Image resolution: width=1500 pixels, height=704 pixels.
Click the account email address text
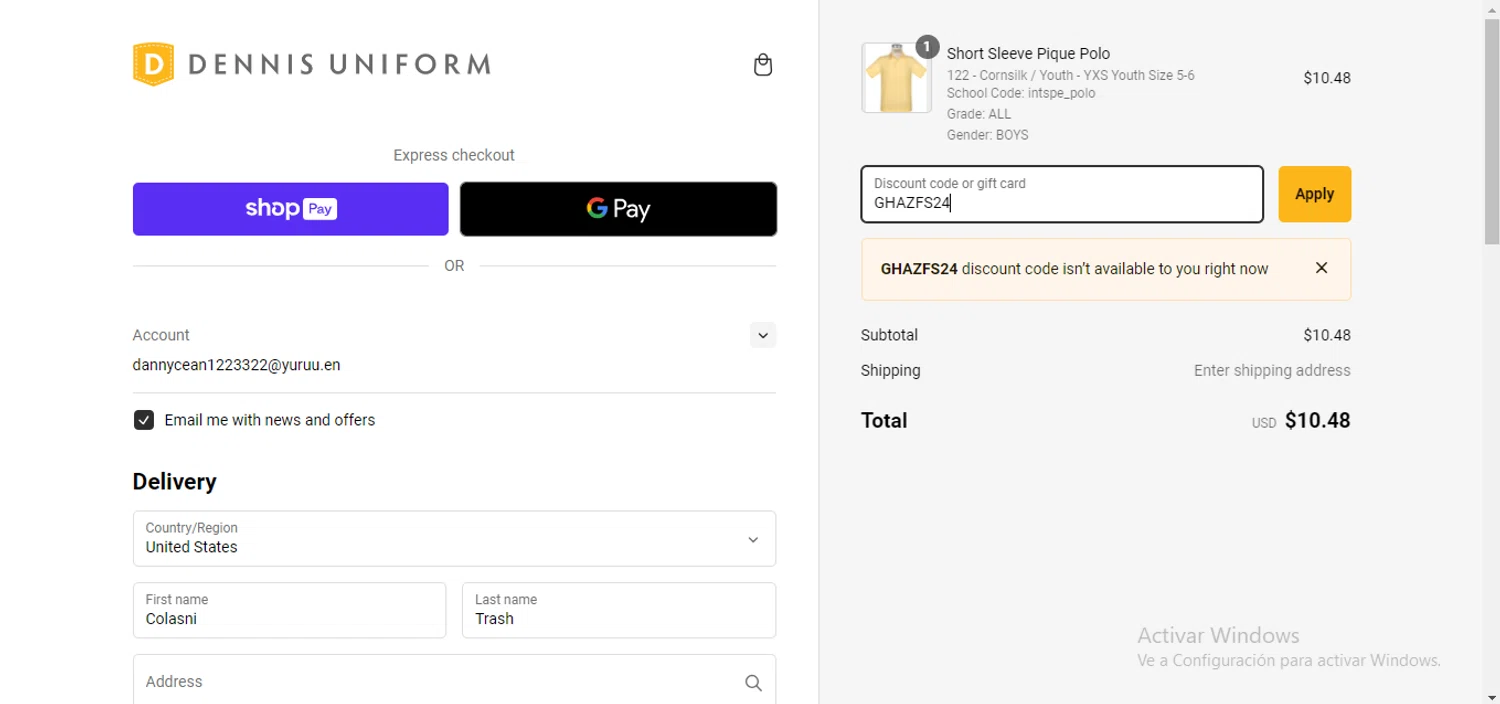[236, 365]
